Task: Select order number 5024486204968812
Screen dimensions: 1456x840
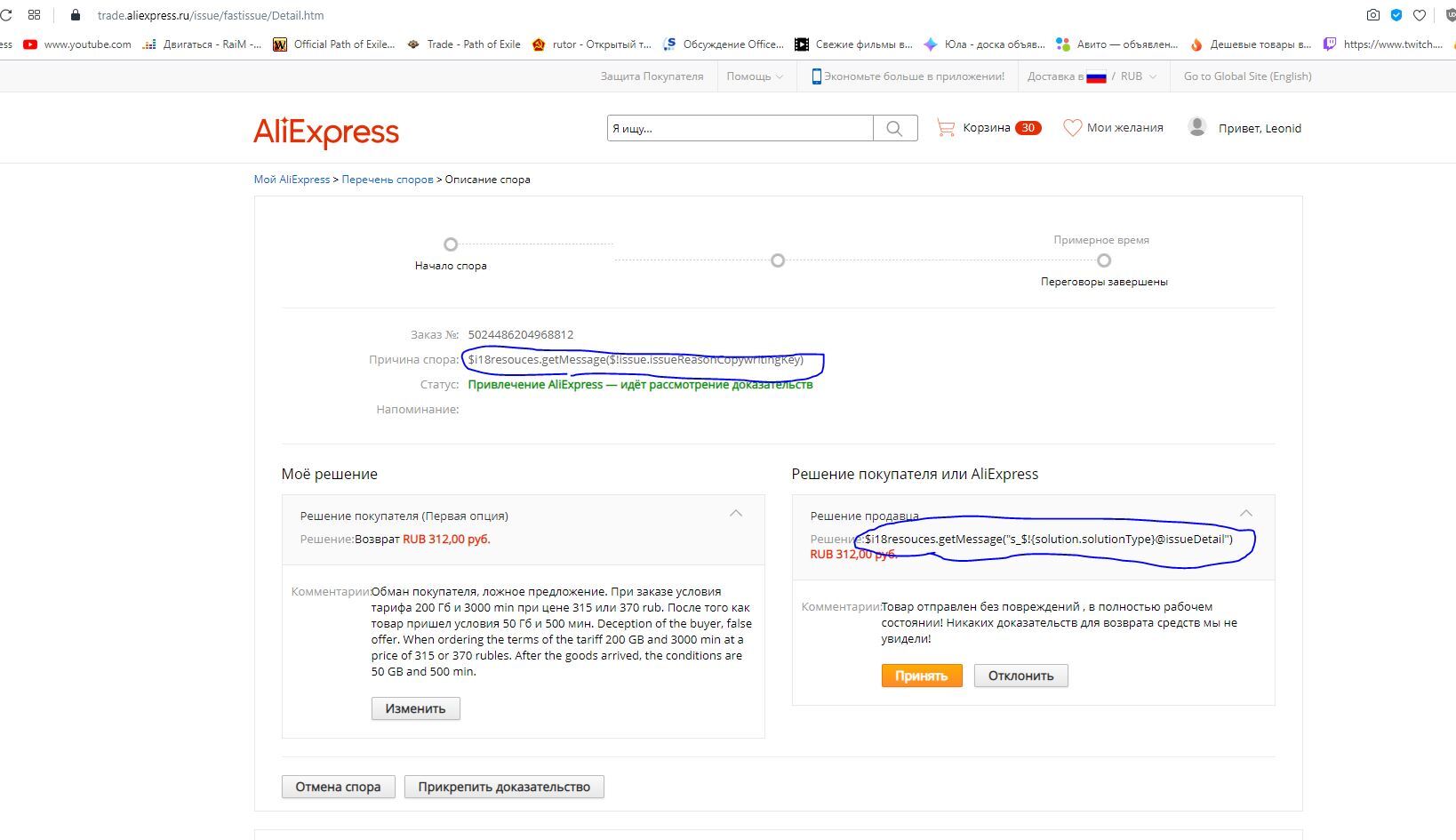Action: coord(521,335)
